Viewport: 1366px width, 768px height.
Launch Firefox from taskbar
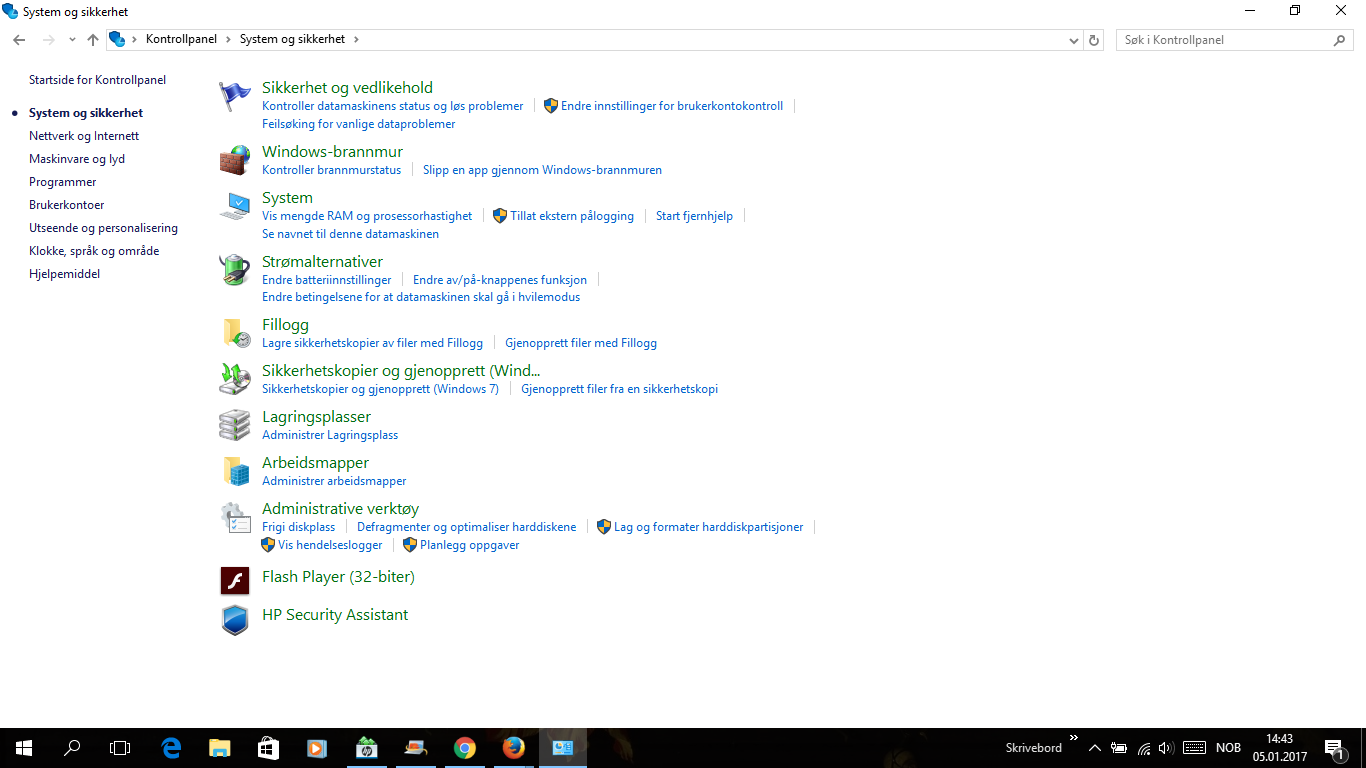[x=513, y=748]
